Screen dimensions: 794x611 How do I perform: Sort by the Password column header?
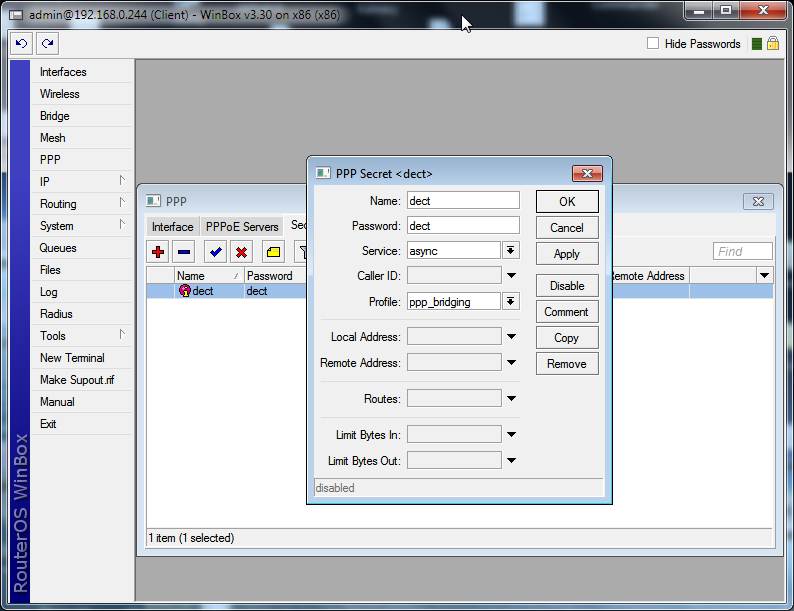point(275,276)
